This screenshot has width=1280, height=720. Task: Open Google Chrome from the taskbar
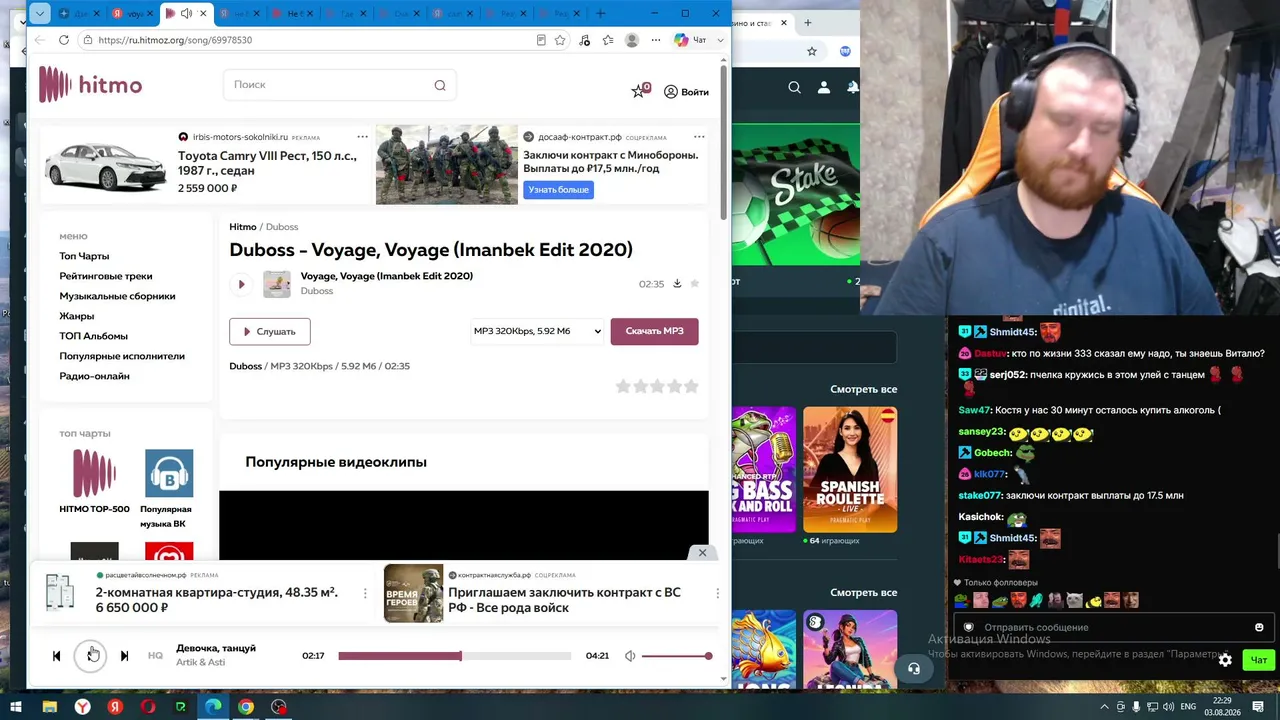click(x=246, y=707)
